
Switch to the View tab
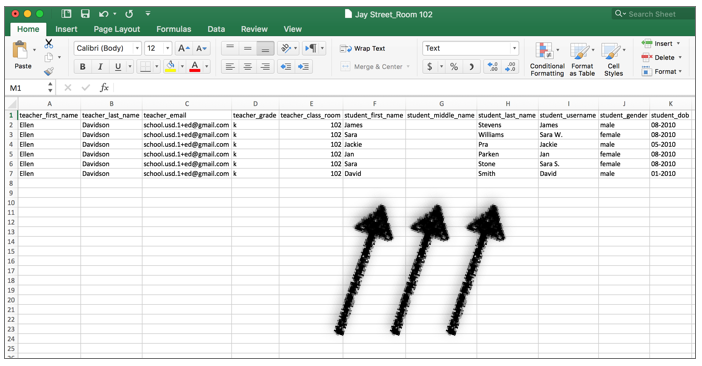pyautogui.click(x=292, y=29)
